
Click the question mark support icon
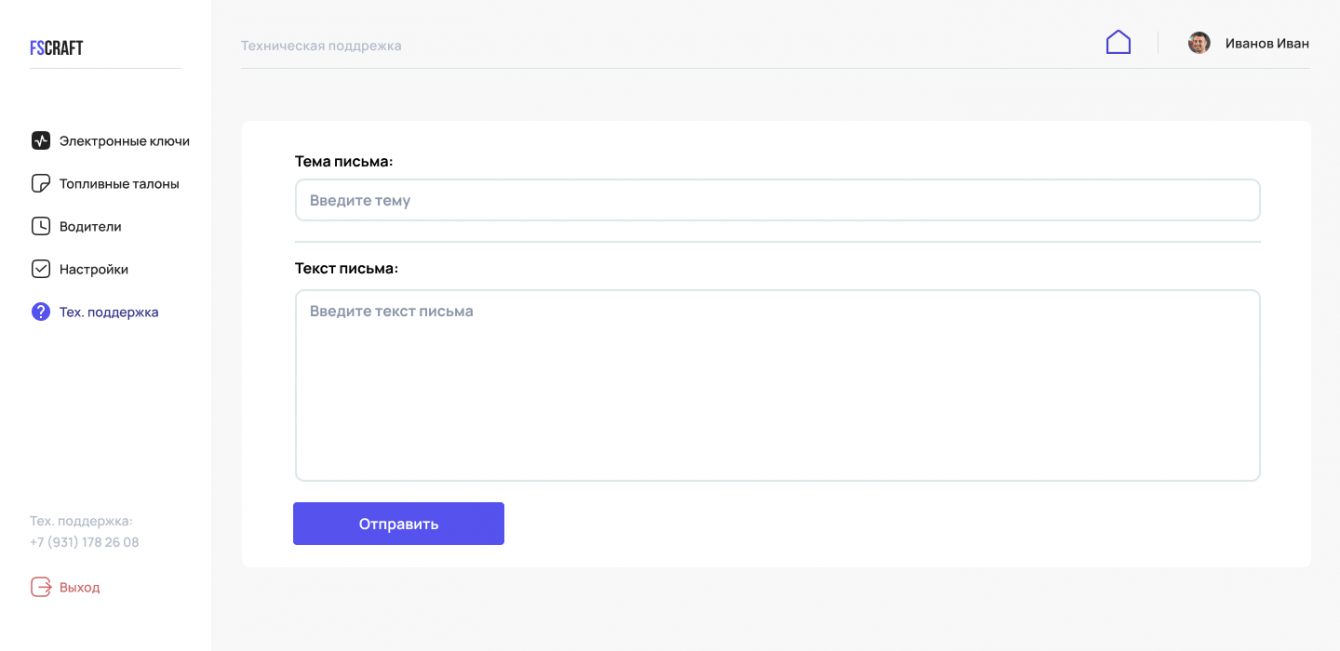(x=40, y=312)
